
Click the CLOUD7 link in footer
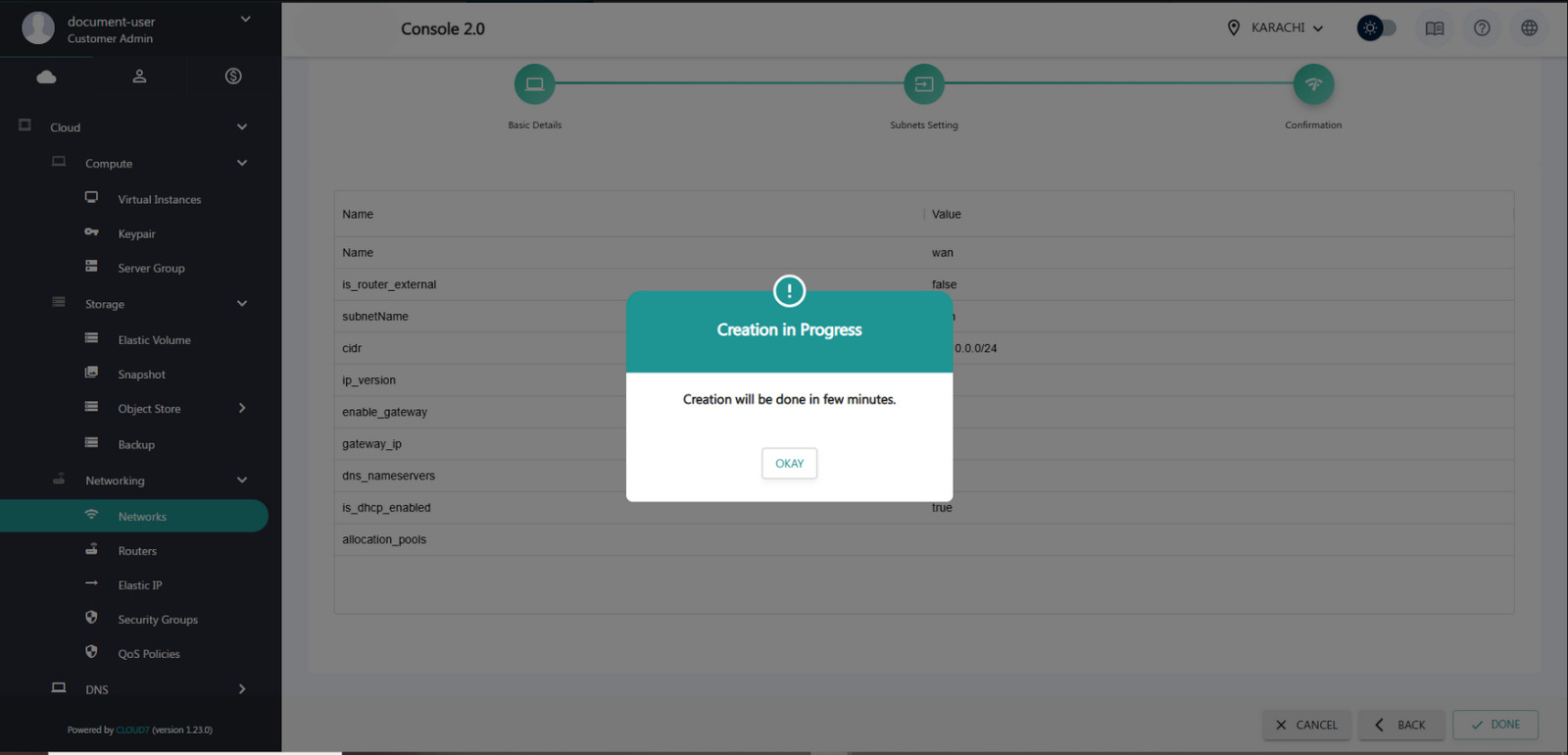coord(132,730)
